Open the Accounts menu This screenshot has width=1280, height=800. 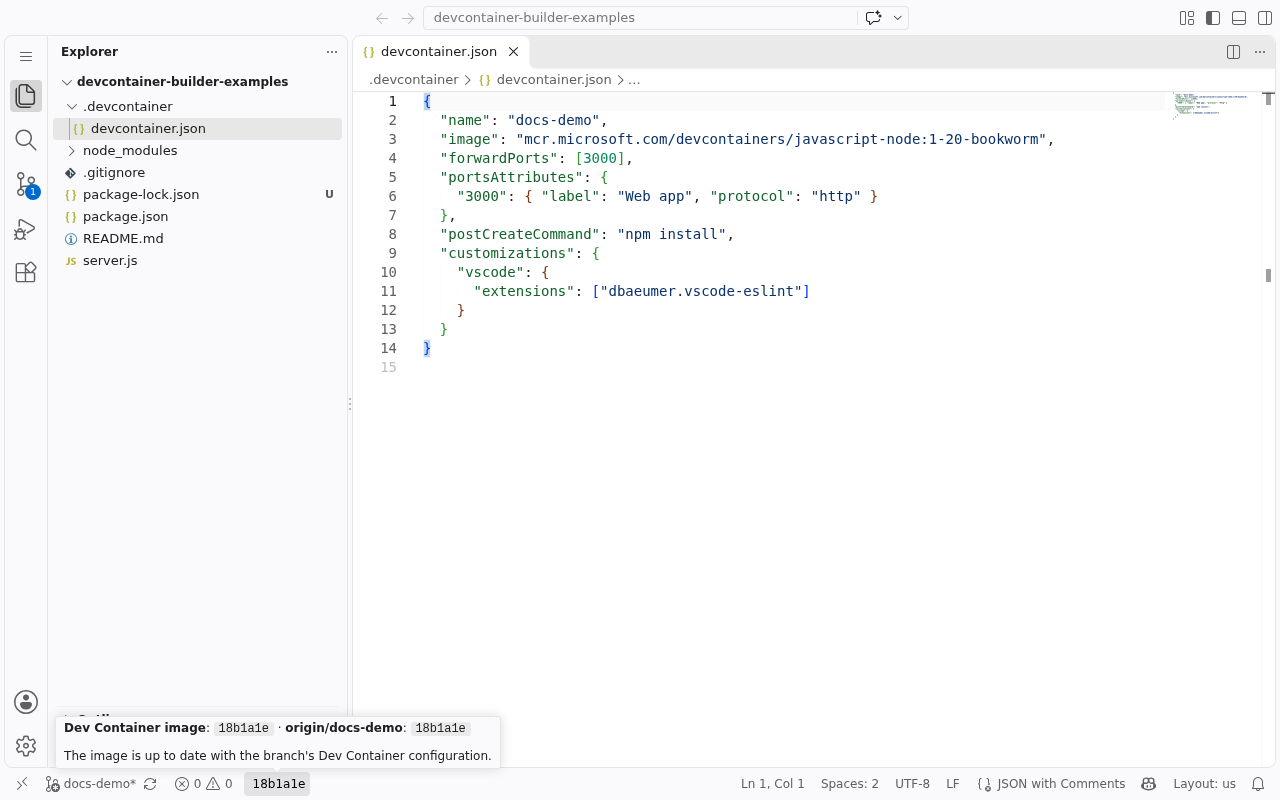(26, 702)
